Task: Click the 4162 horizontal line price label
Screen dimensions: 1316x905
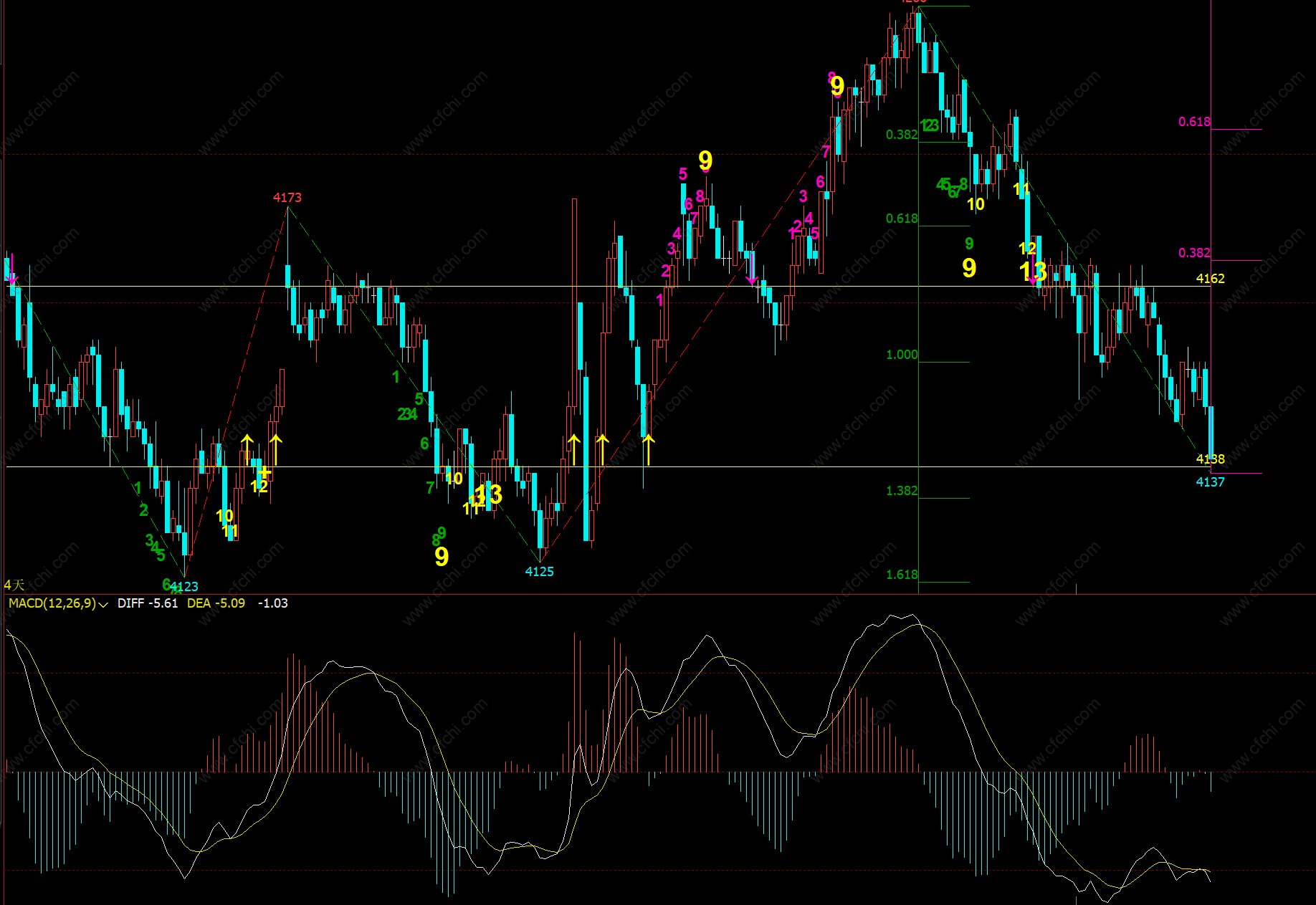Action: coord(1210,279)
